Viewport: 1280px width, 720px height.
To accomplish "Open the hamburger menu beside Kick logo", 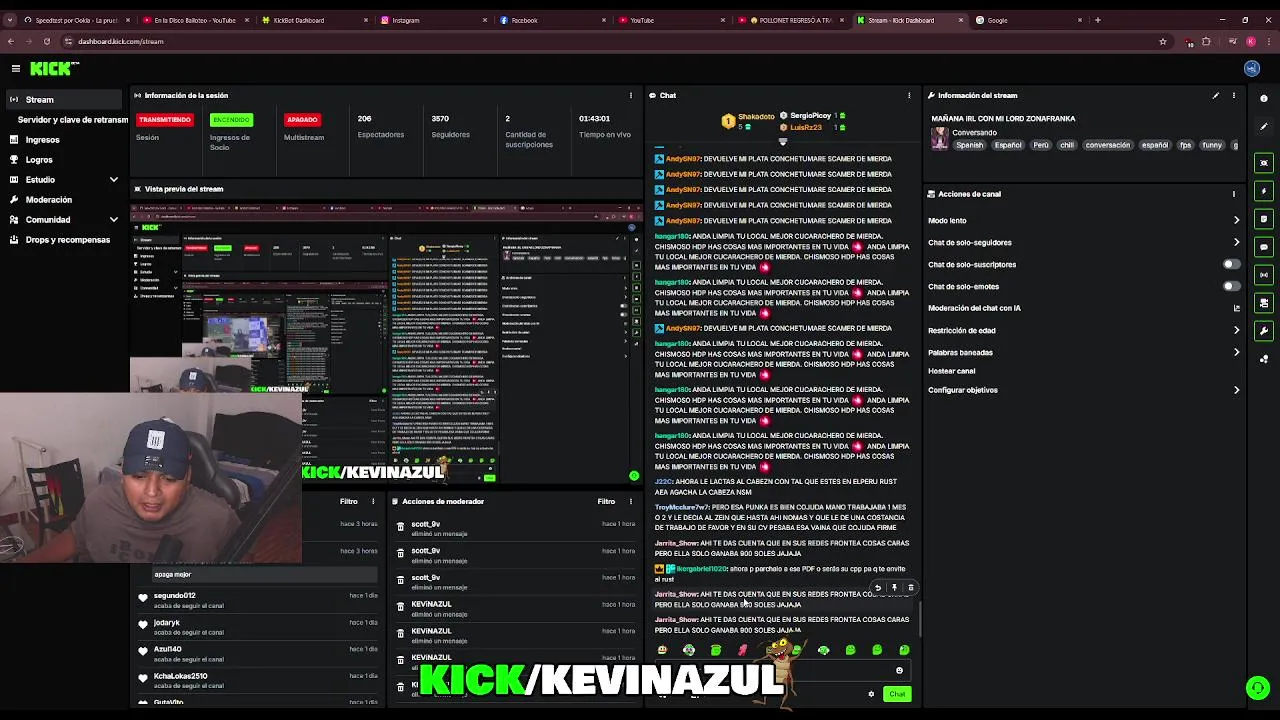I will [x=16, y=68].
